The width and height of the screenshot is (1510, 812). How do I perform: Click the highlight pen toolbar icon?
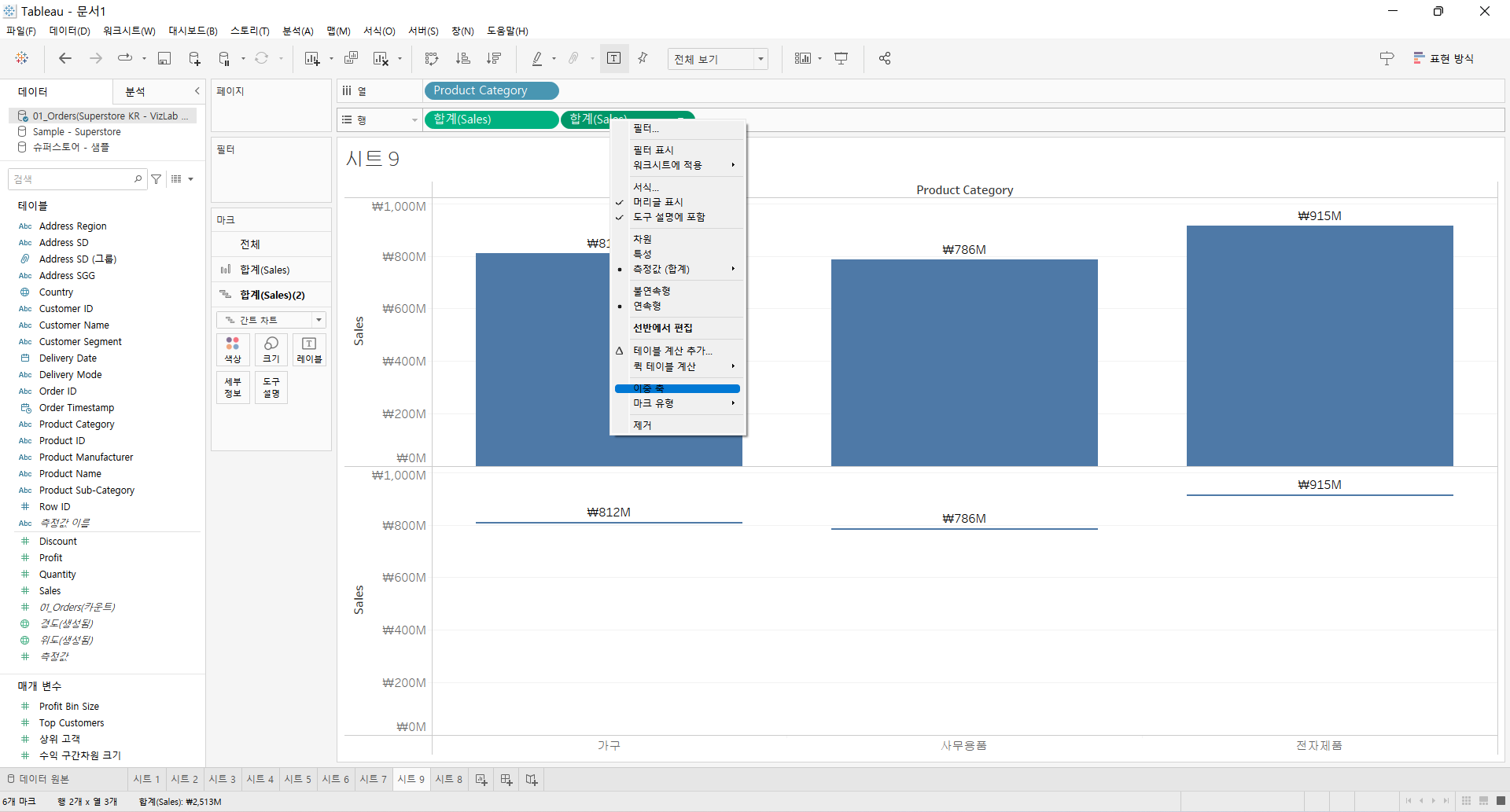(537, 58)
